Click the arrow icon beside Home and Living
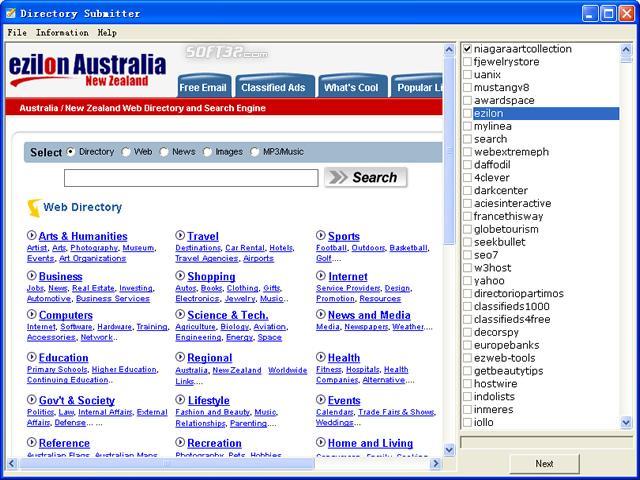Viewport: 640px width, 480px height. coord(321,442)
